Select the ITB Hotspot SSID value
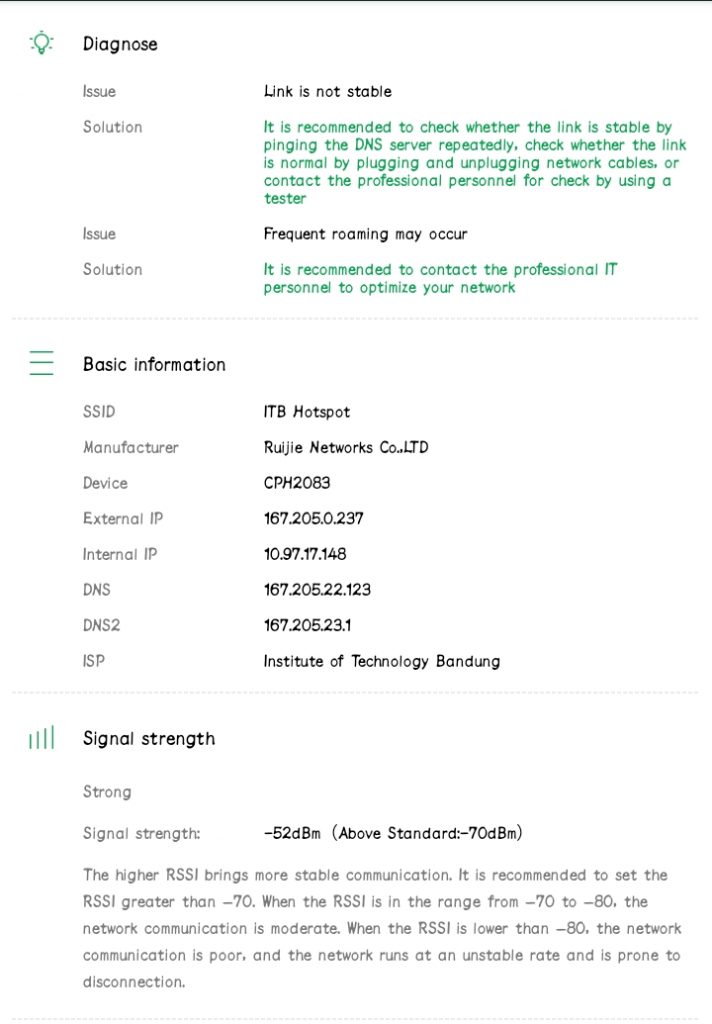 [307, 412]
